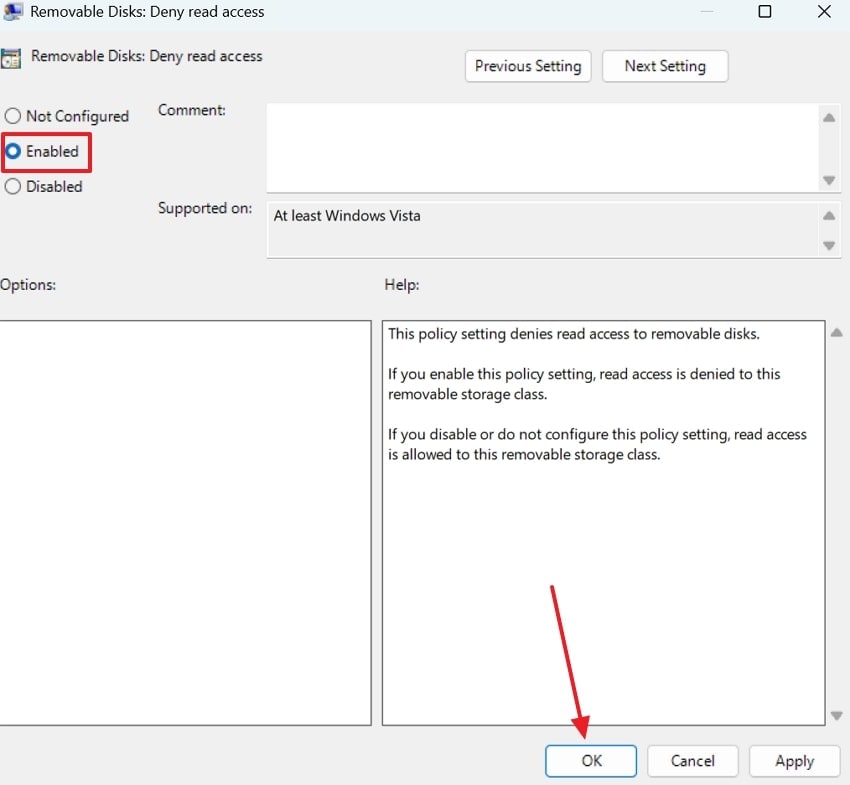Viewport: 850px width, 785px height.
Task: Click the setting icon beside the policy name heading
Action: pos(11,57)
